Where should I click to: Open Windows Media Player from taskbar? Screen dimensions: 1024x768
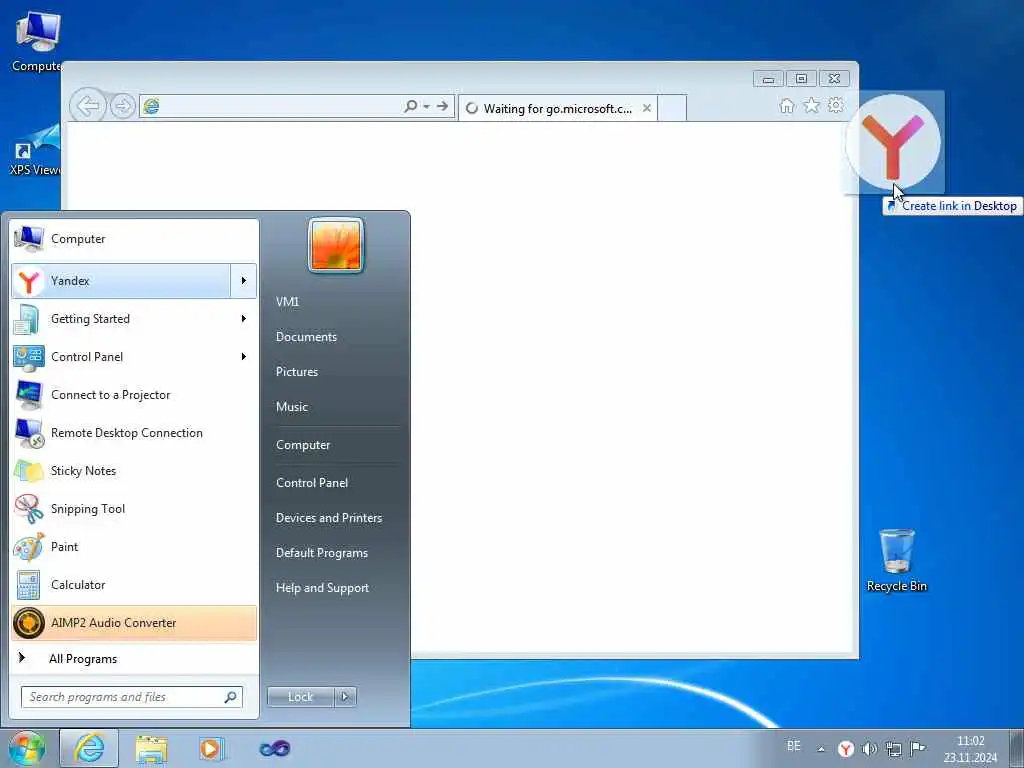coord(212,749)
